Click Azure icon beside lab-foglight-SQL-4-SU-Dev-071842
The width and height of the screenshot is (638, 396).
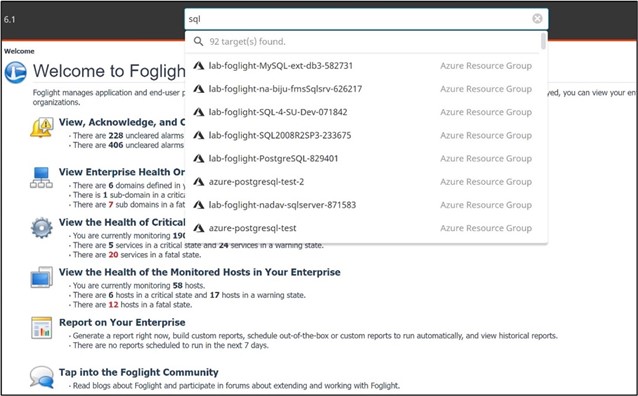click(x=199, y=112)
